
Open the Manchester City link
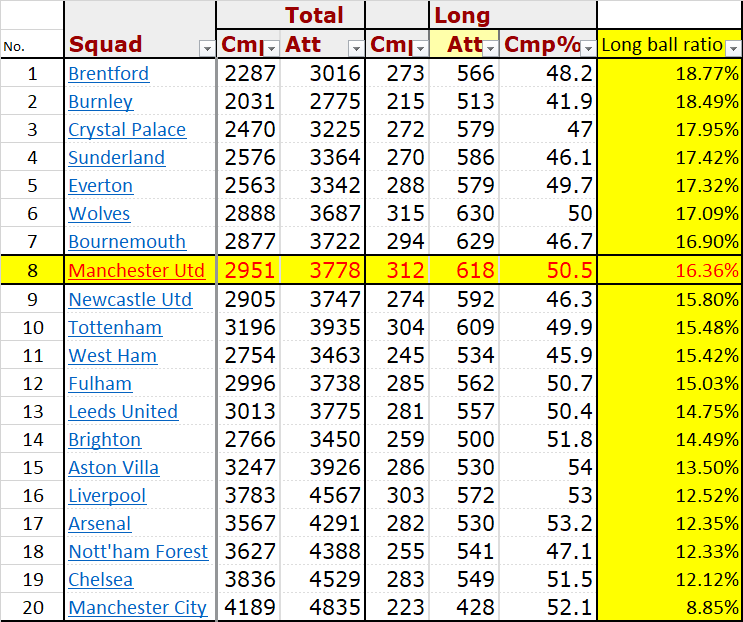[x=137, y=608]
